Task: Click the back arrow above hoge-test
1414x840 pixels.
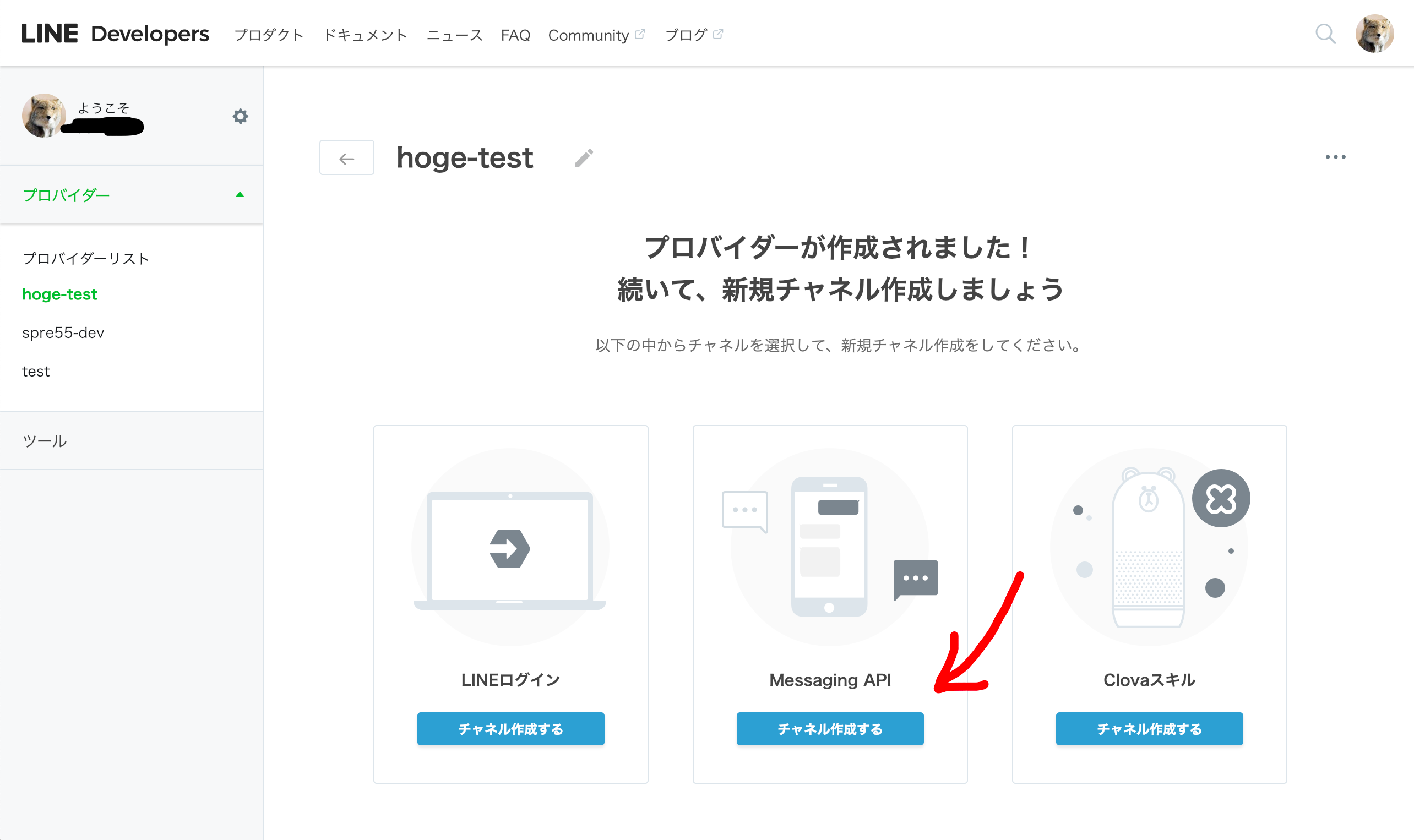Action: click(x=346, y=157)
